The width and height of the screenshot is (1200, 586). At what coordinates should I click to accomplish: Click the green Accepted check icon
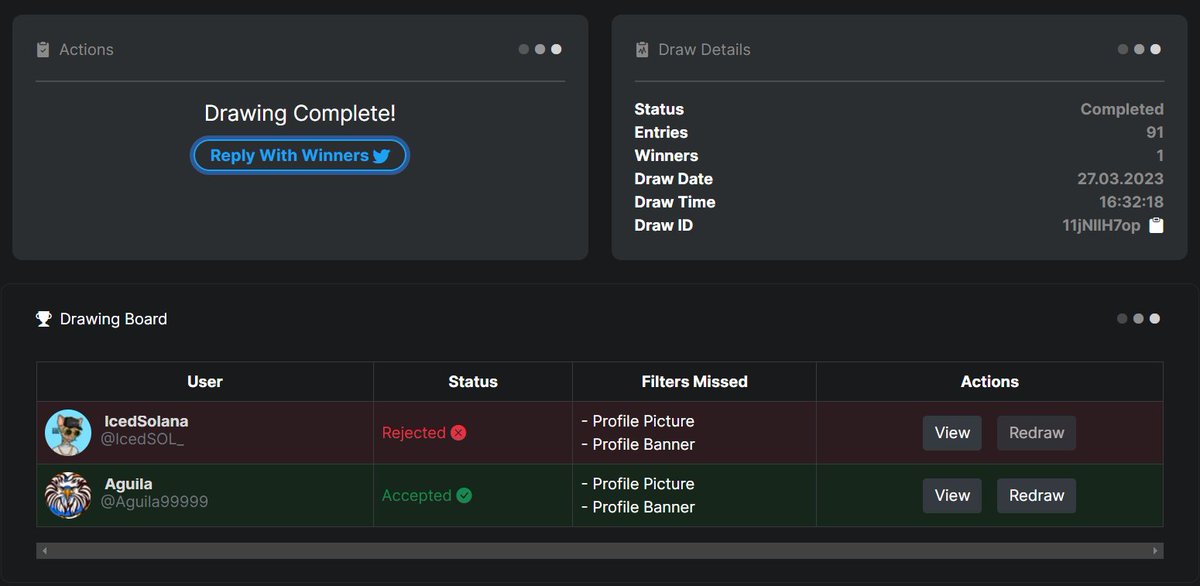click(464, 495)
